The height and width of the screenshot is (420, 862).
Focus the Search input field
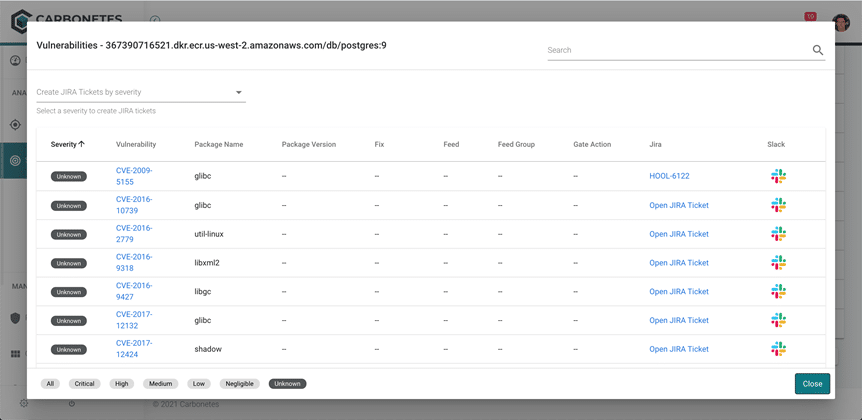[x=676, y=50]
